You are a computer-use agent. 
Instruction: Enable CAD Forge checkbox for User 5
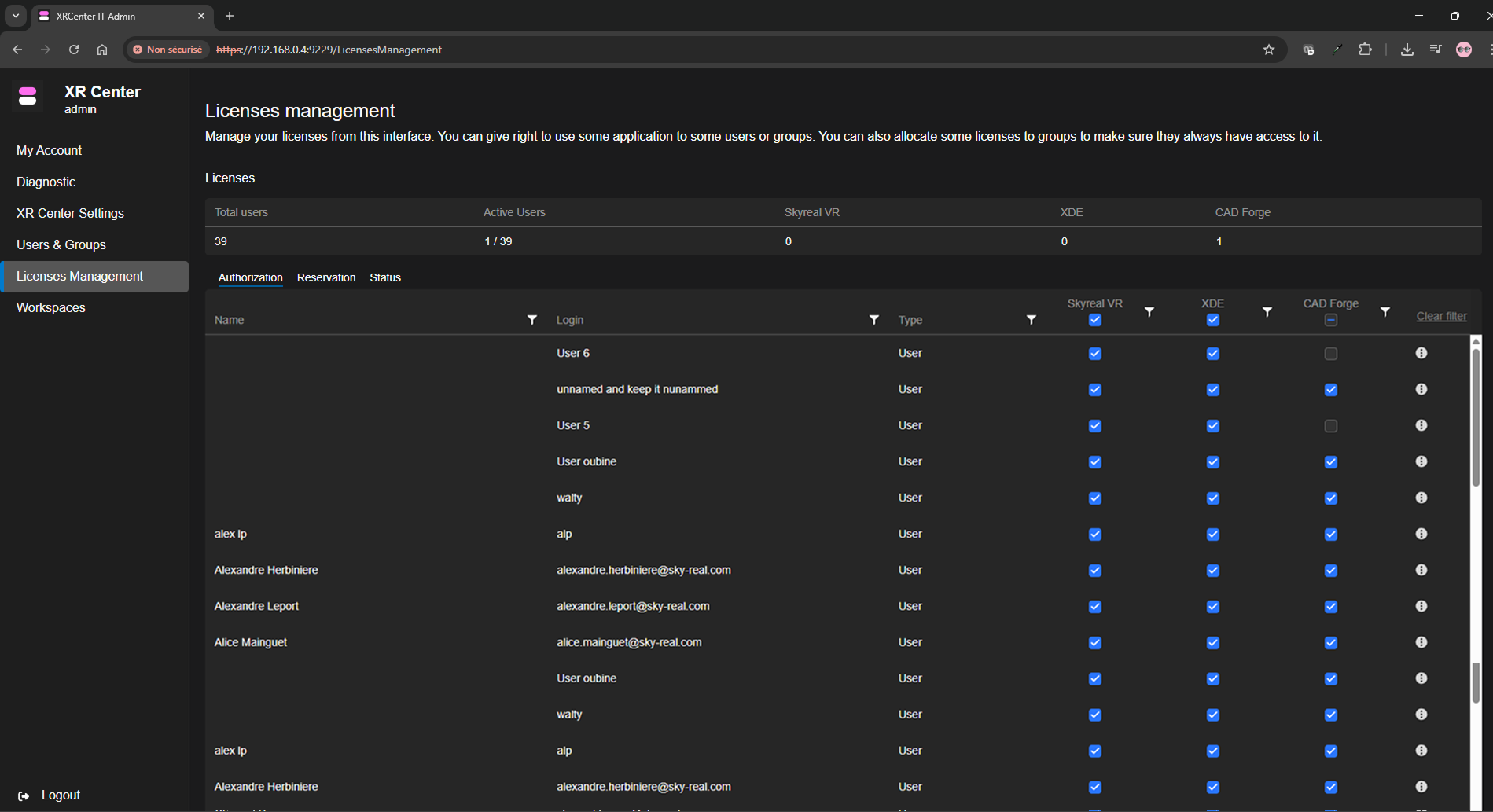(1330, 426)
